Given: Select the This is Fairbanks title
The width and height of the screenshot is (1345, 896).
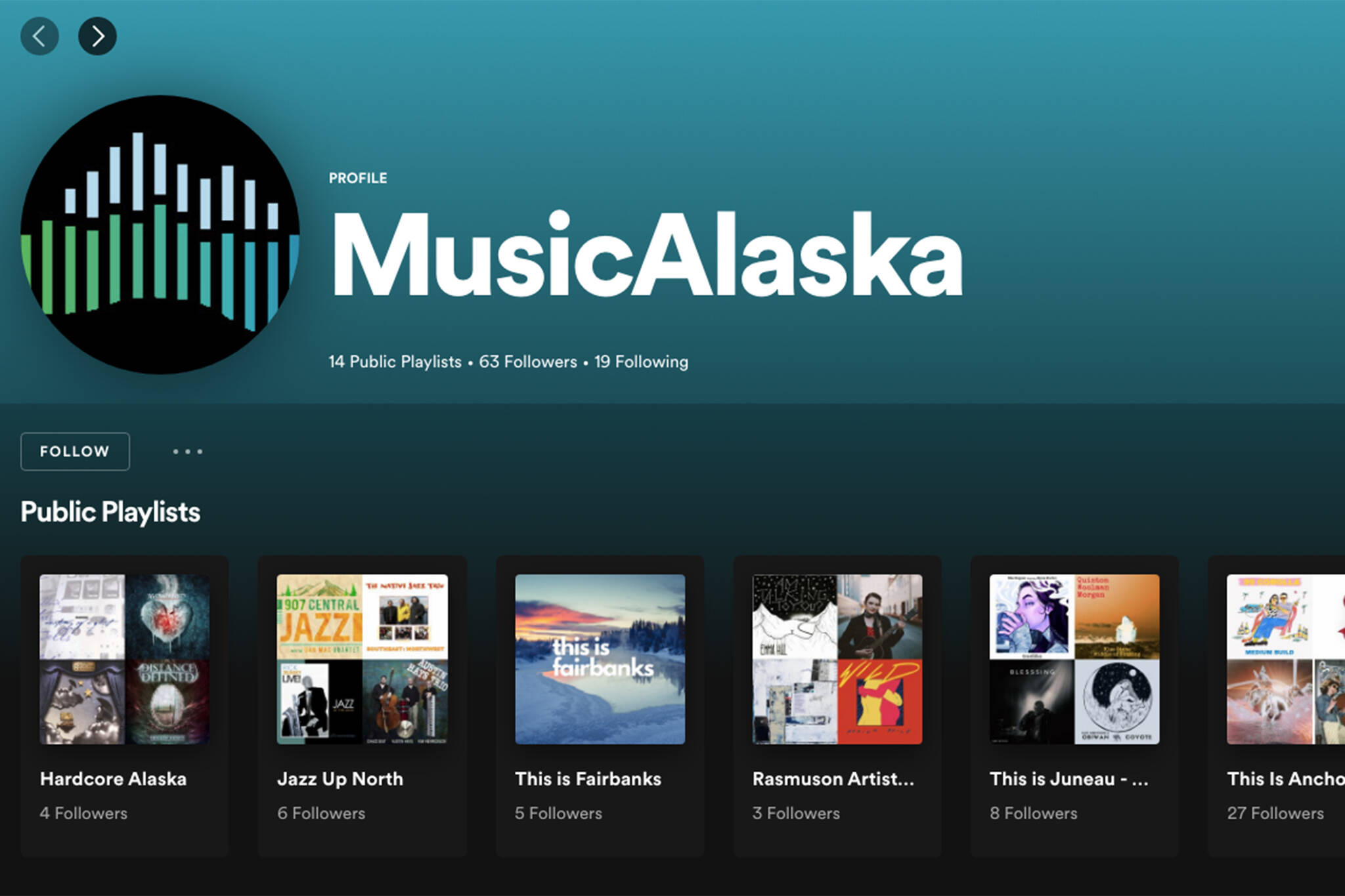Looking at the screenshot, I should [x=588, y=779].
